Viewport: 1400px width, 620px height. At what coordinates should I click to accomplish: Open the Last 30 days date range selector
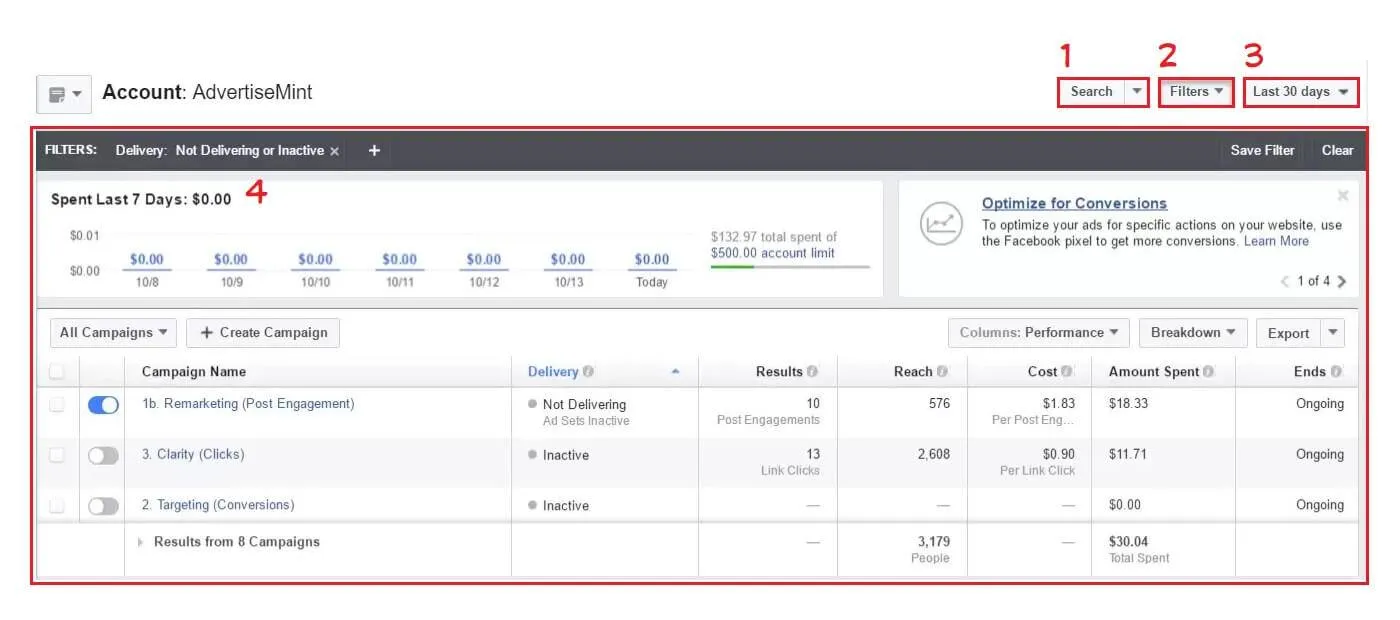pyautogui.click(x=1300, y=91)
